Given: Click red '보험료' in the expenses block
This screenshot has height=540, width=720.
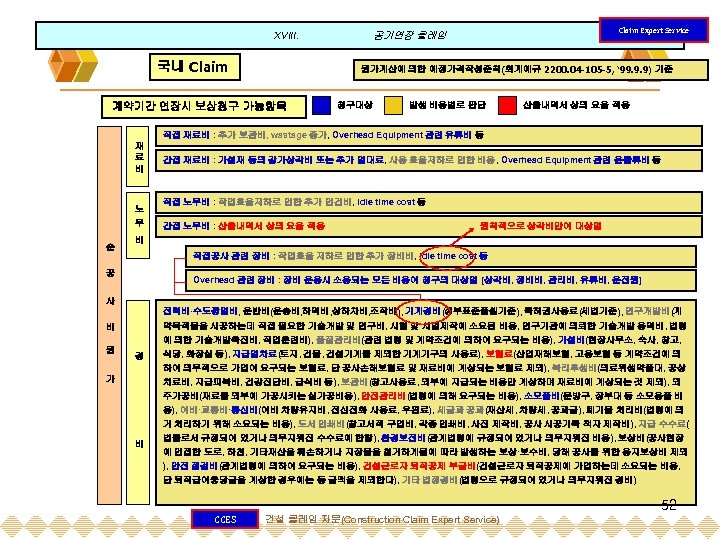Looking at the screenshot, I should point(499,354).
